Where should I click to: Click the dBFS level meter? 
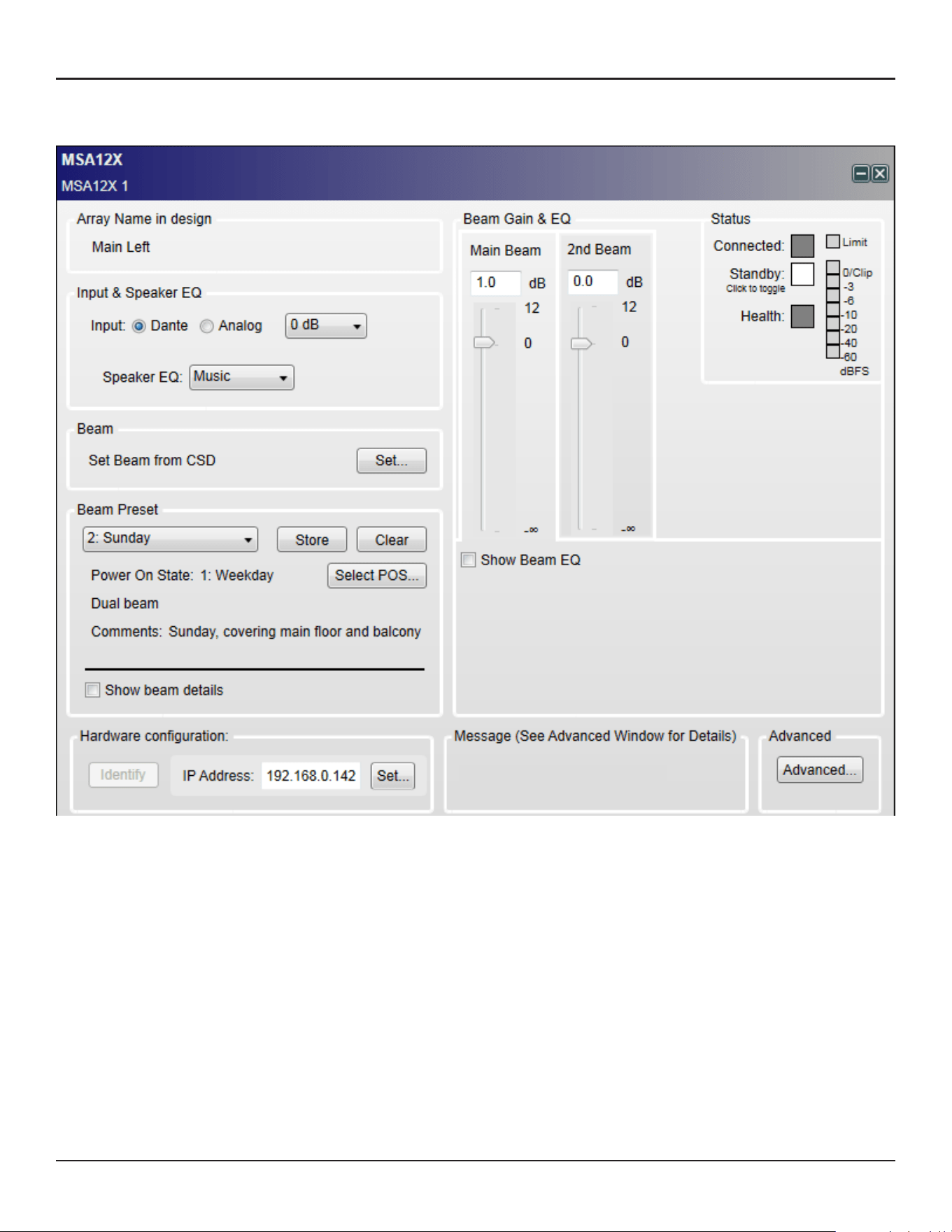click(832, 309)
